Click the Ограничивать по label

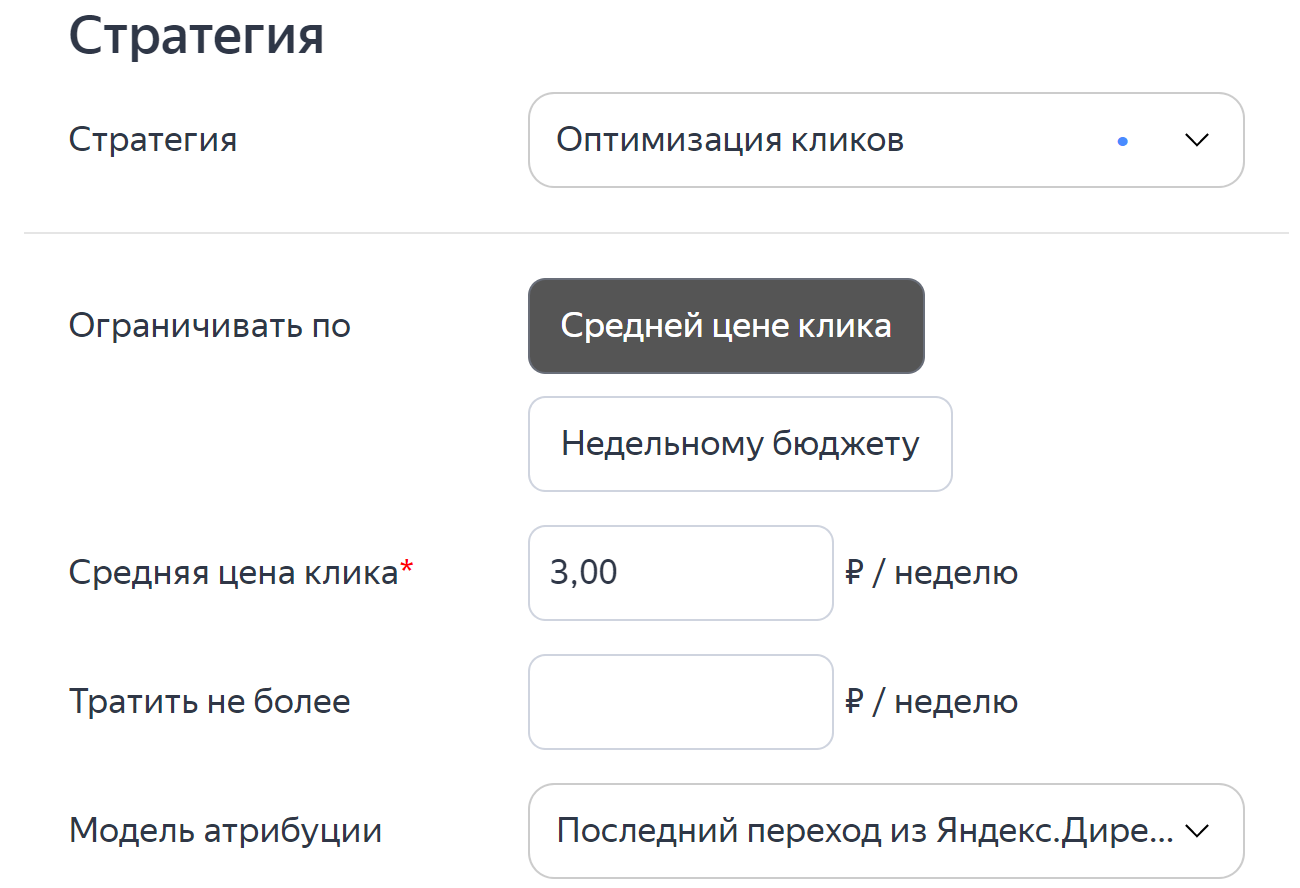(210, 326)
